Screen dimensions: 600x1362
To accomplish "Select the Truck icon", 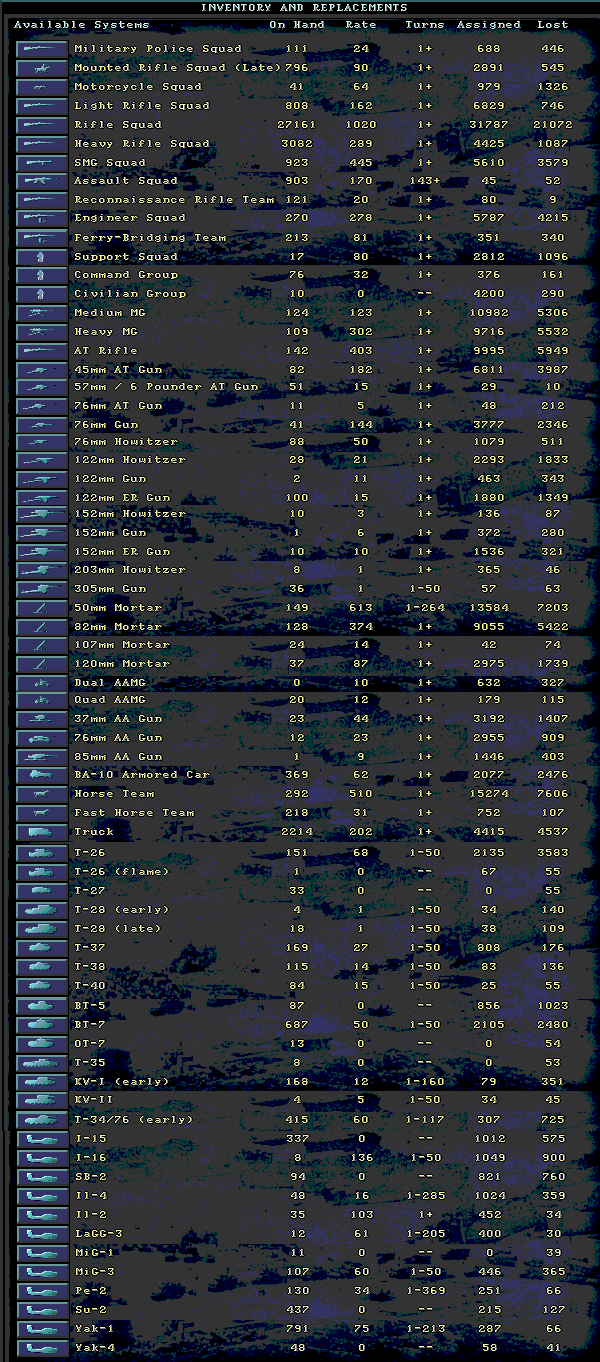I will (x=41, y=831).
